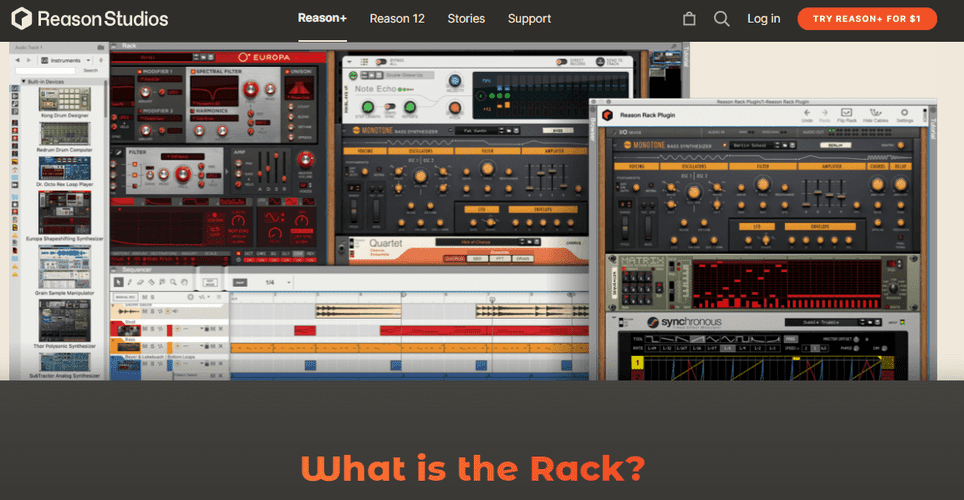964x500 pixels.
Task: Toggle Europa Modifier 1 enable button
Action: point(140,72)
